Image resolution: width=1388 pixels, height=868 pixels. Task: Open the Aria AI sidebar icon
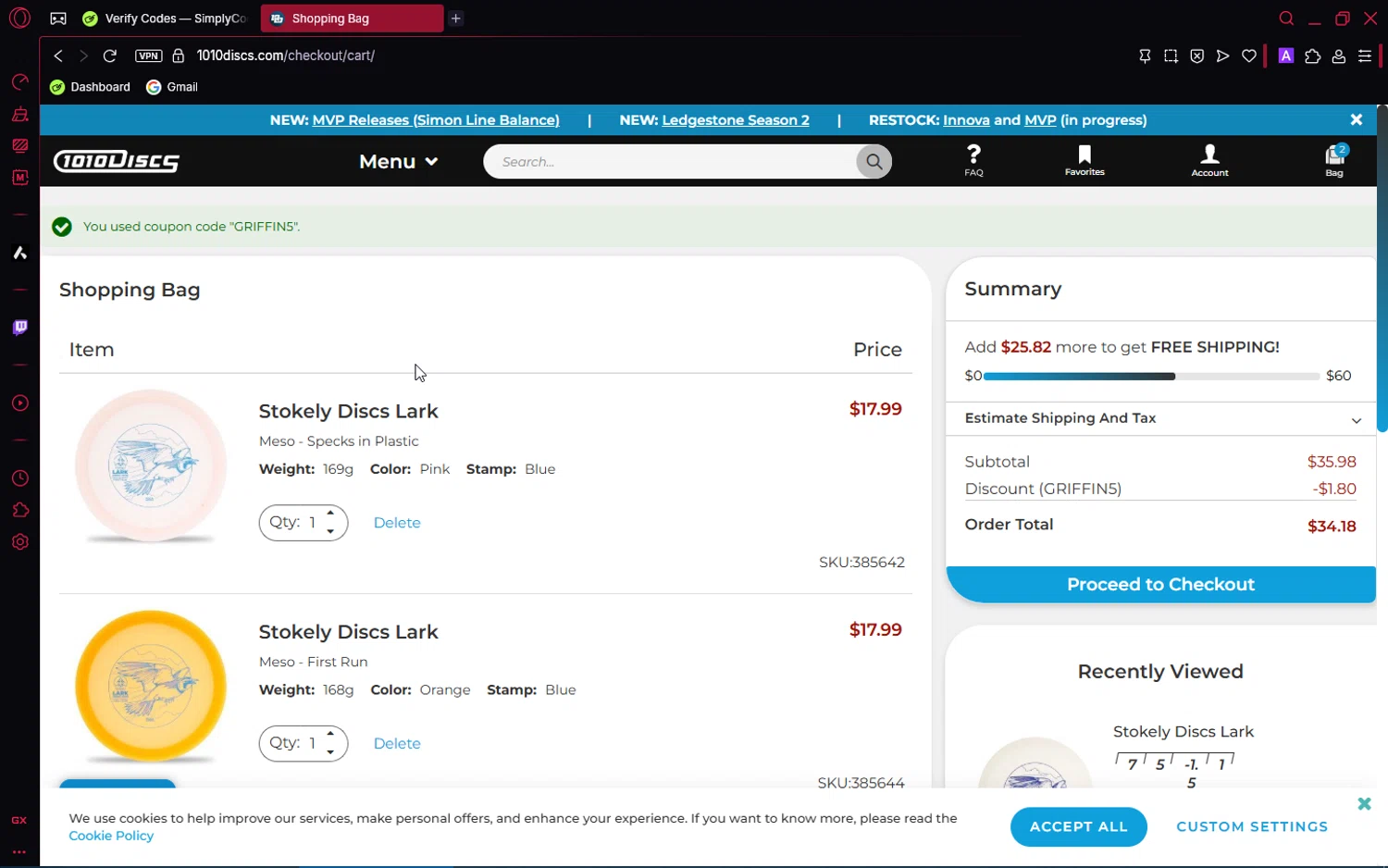pos(19,253)
